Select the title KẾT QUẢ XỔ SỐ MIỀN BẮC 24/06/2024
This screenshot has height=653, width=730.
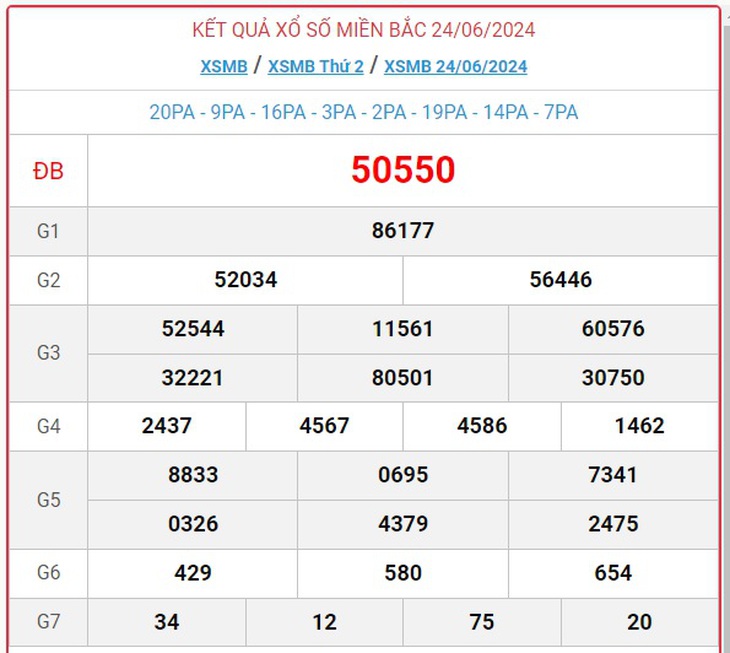coord(364,30)
